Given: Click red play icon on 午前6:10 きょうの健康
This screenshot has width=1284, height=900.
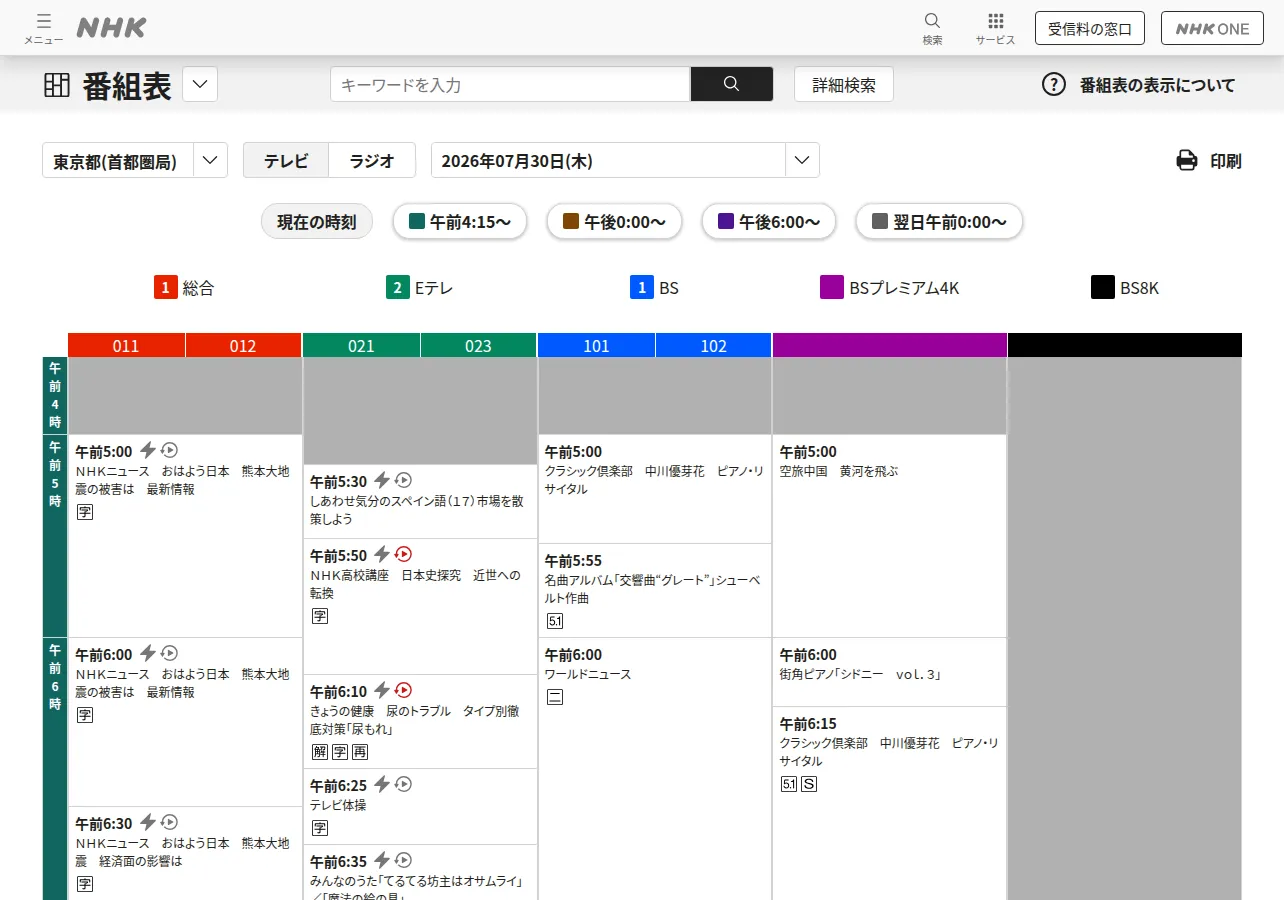Looking at the screenshot, I should pyautogui.click(x=404, y=690).
